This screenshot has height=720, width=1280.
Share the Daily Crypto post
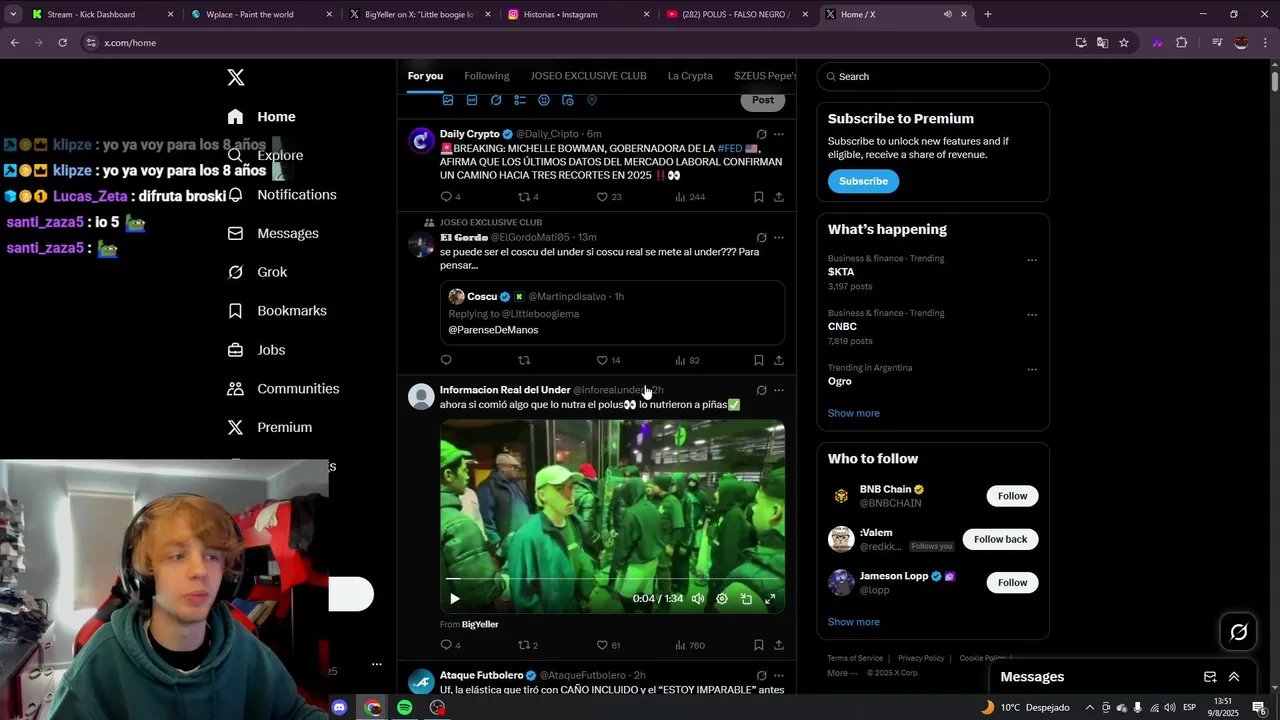click(x=779, y=197)
